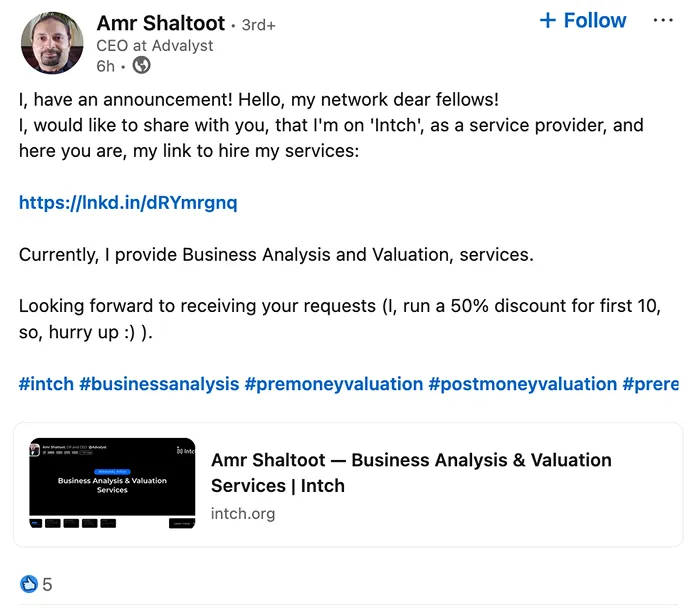Open the lnkd.in/dRYmrgnq link
The height and width of the screenshot is (610, 696).
coord(128,203)
